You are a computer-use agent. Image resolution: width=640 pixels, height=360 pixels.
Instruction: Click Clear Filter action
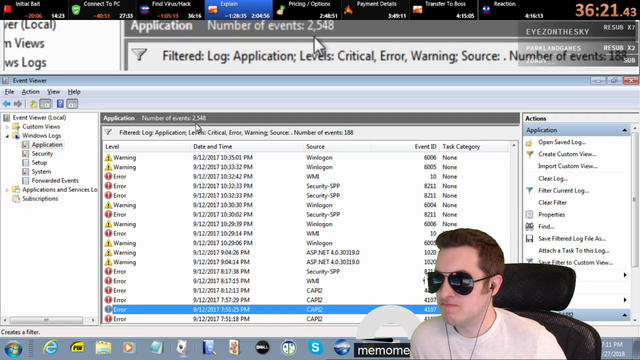pos(552,203)
